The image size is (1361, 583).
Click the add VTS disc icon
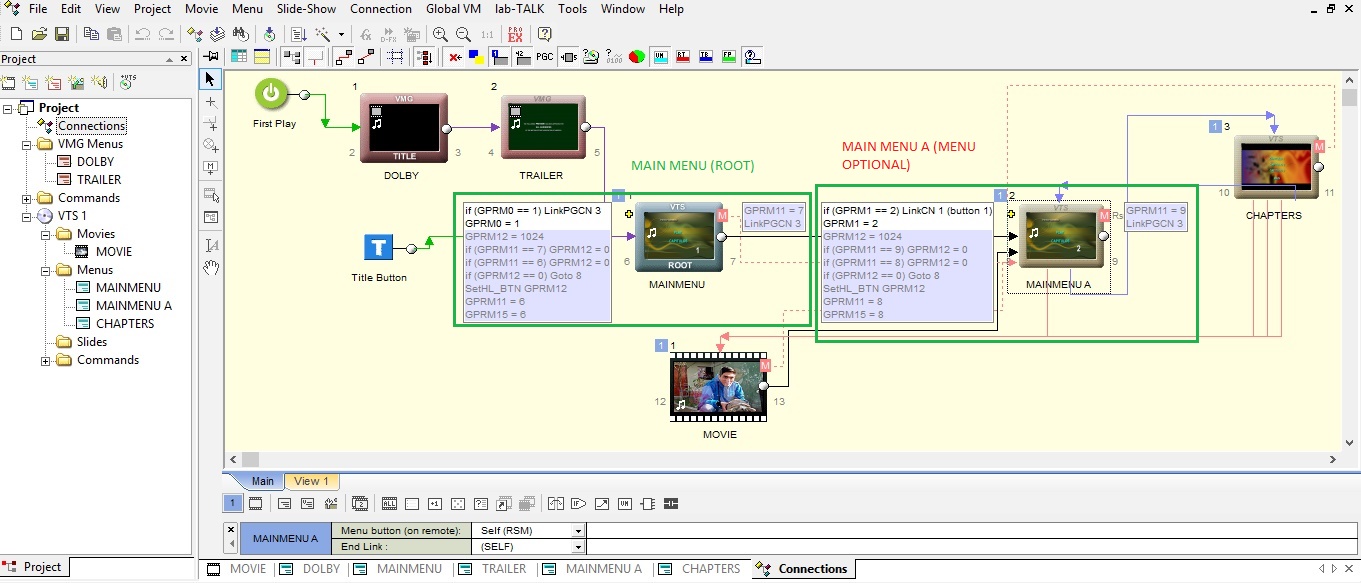pyautogui.click(x=128, y=82)
